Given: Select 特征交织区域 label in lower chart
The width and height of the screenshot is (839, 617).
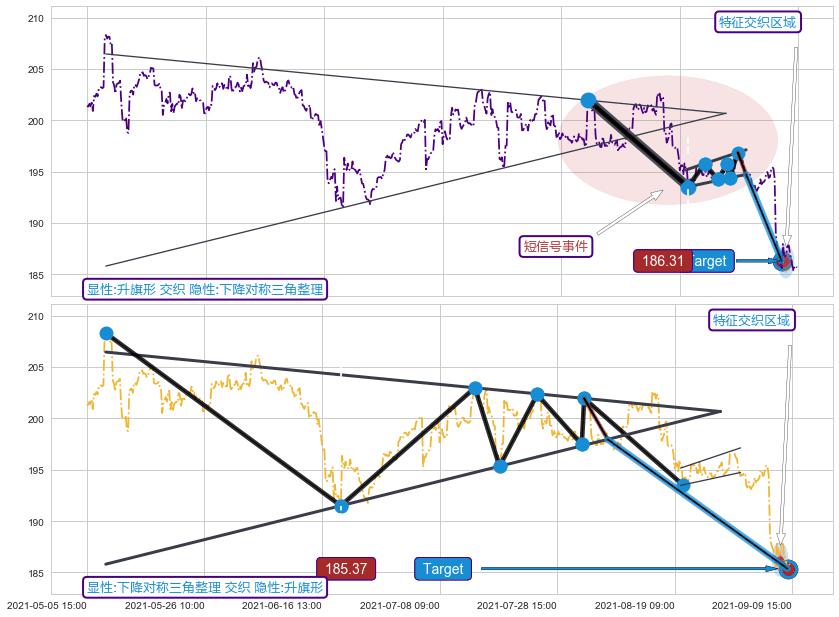Looking at the screenshot, I should coord(751,320).
